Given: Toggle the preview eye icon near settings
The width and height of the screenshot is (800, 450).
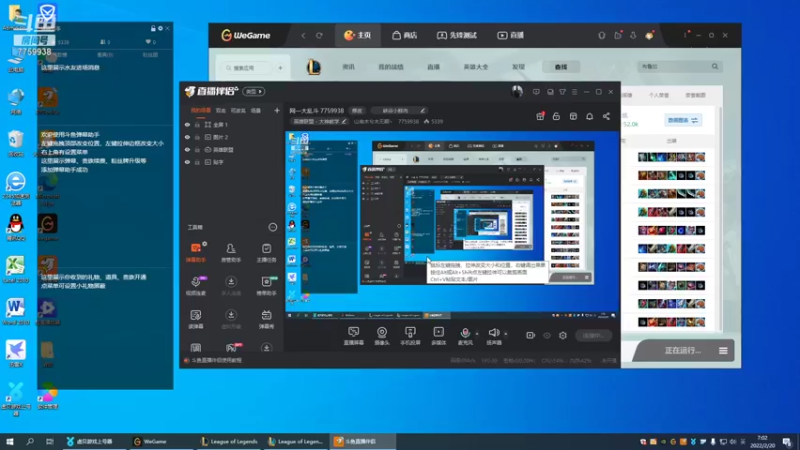Looking at the screenshot, I should (547, 335).
